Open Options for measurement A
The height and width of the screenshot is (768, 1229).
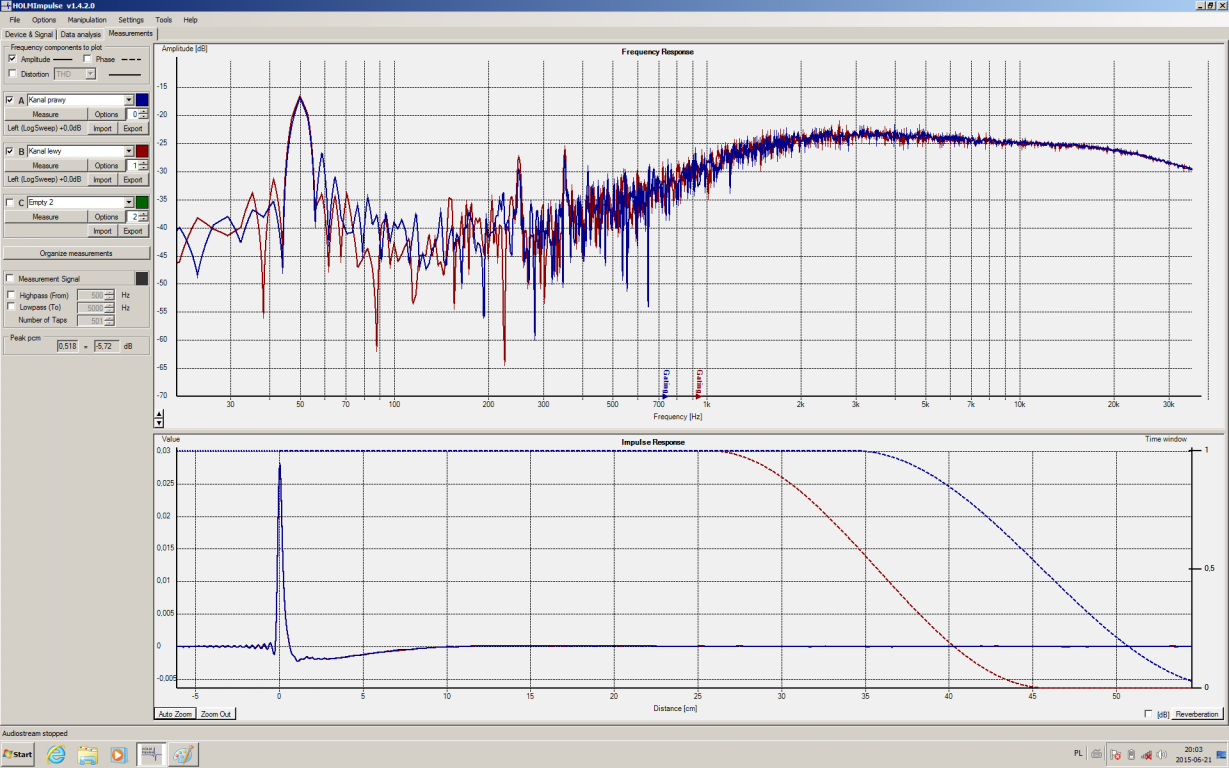106,114
